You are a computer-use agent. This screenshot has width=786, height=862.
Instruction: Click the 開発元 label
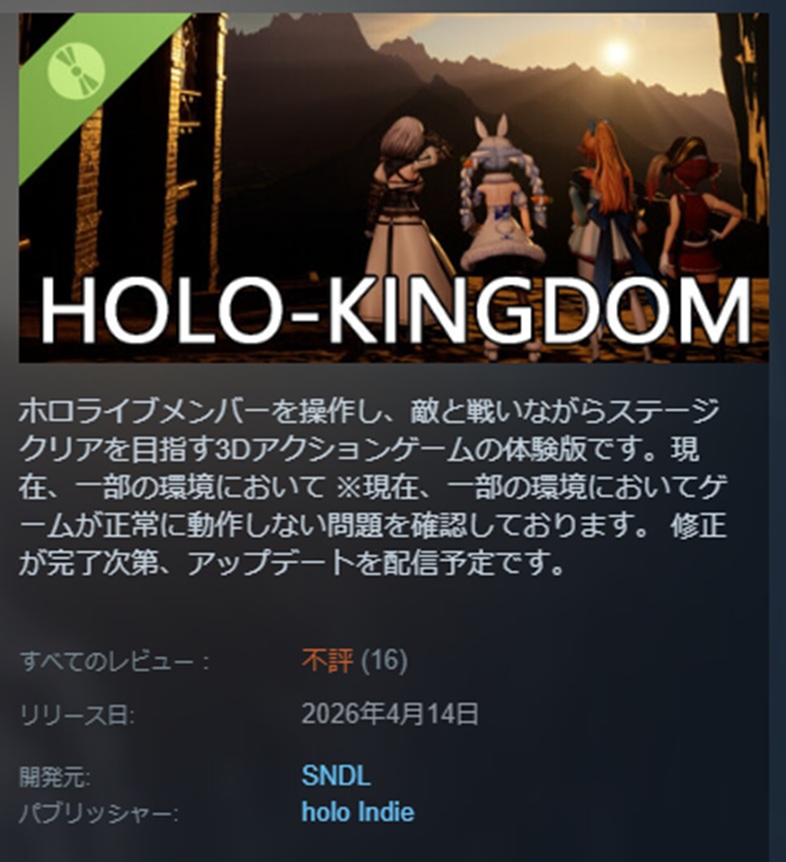pyautogui.click(x=55, y=777)
